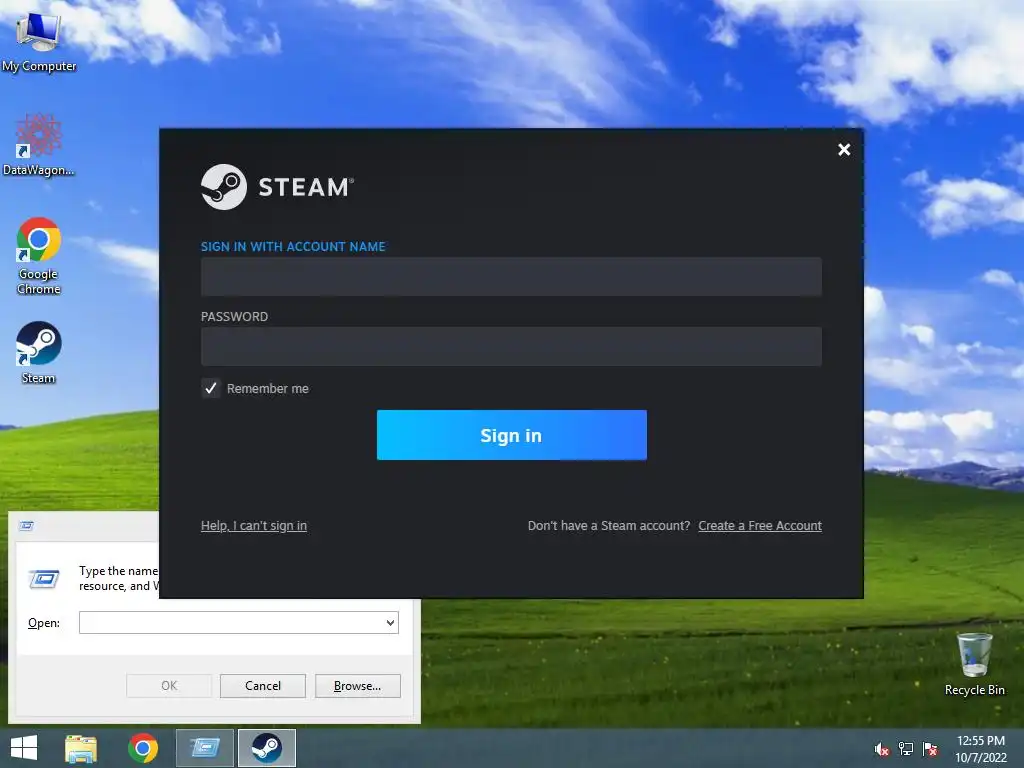Launch the Google Chrome desktop shortcut
1024x768 pixels.
click(x=39, y=256)
